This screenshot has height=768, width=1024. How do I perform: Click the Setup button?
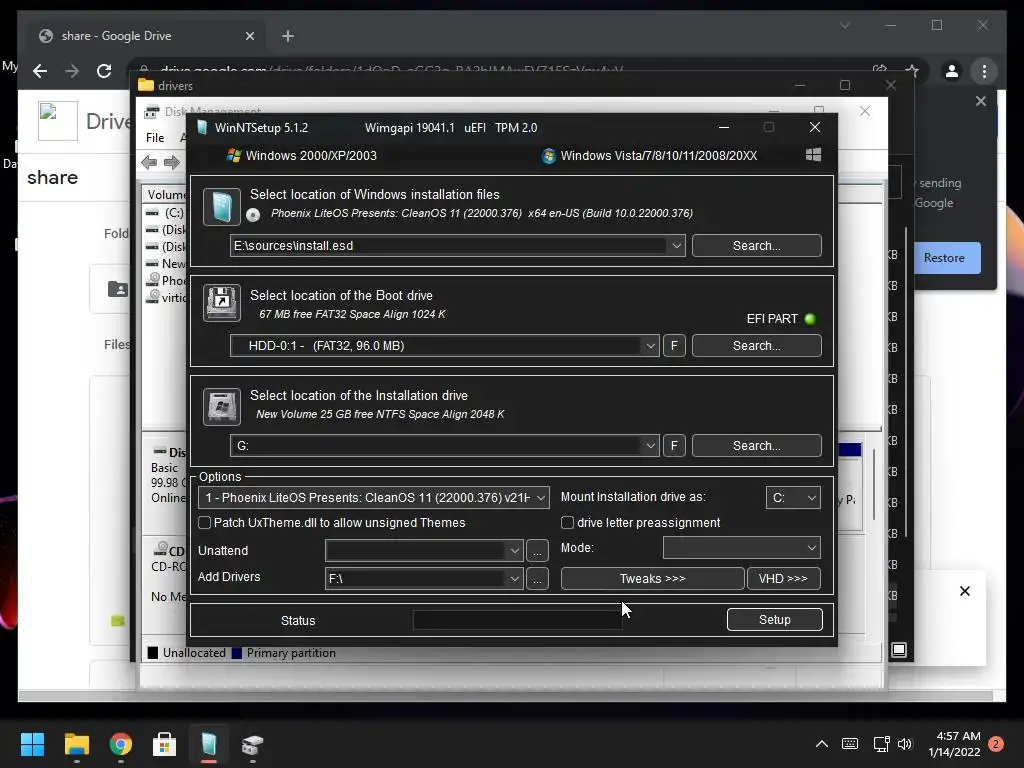point(775,620)
